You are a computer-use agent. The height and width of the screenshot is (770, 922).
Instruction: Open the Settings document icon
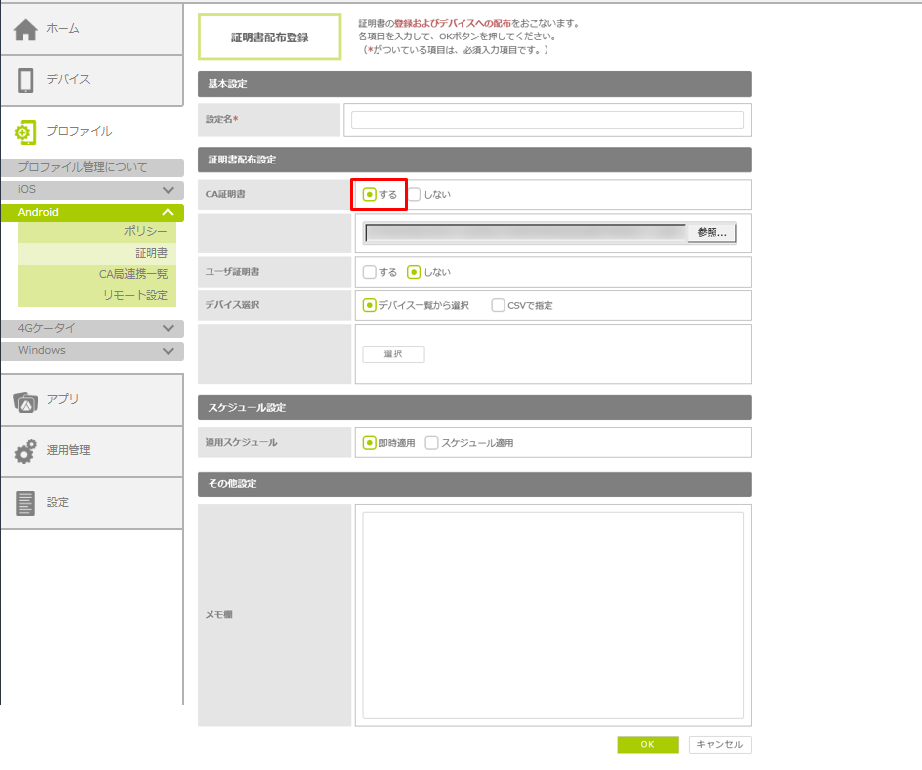pos(26,503)
